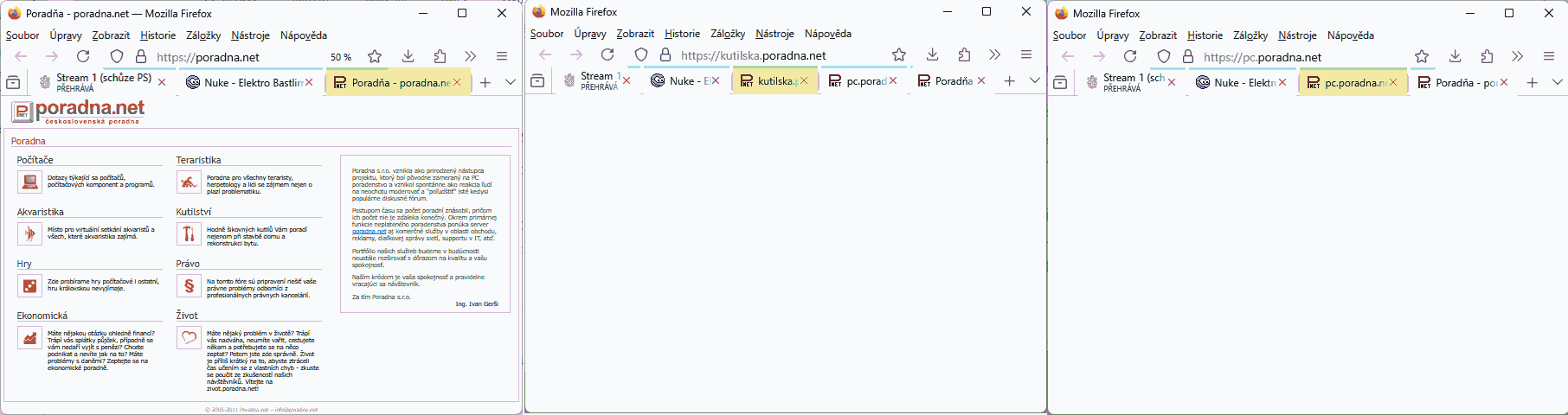Open the Počítače category icon on poradna.net

pos(30,182)
